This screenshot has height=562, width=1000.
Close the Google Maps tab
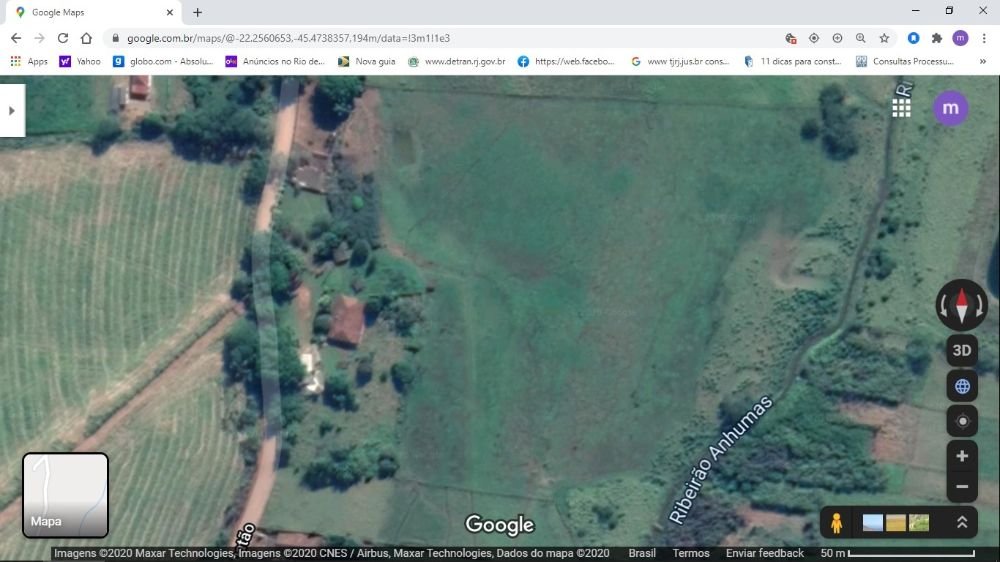tap(170, 12)
